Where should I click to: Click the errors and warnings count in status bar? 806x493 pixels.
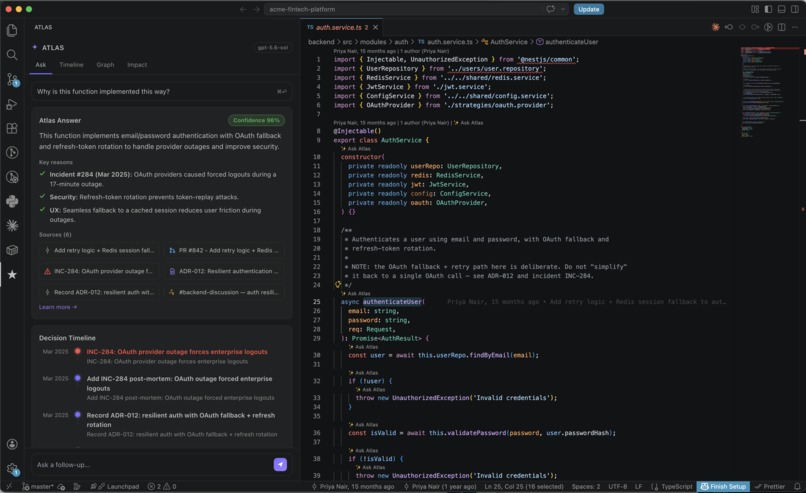point(162,486)
